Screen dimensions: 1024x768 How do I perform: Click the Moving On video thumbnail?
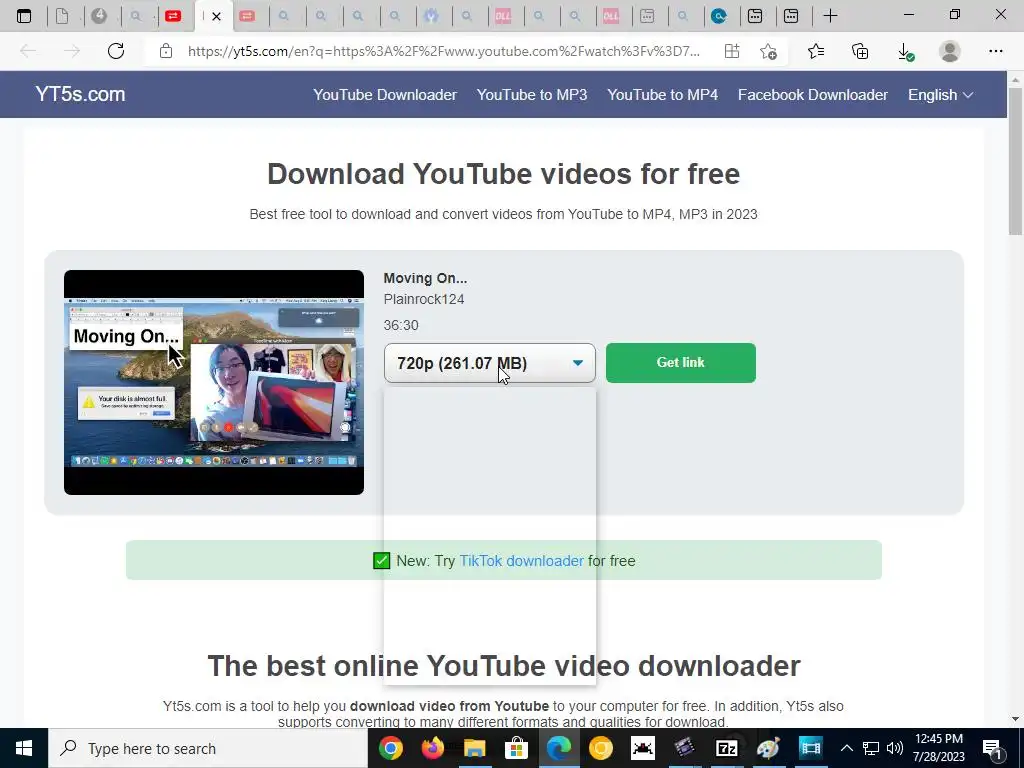pyautogui.click(x=214, y=382)
